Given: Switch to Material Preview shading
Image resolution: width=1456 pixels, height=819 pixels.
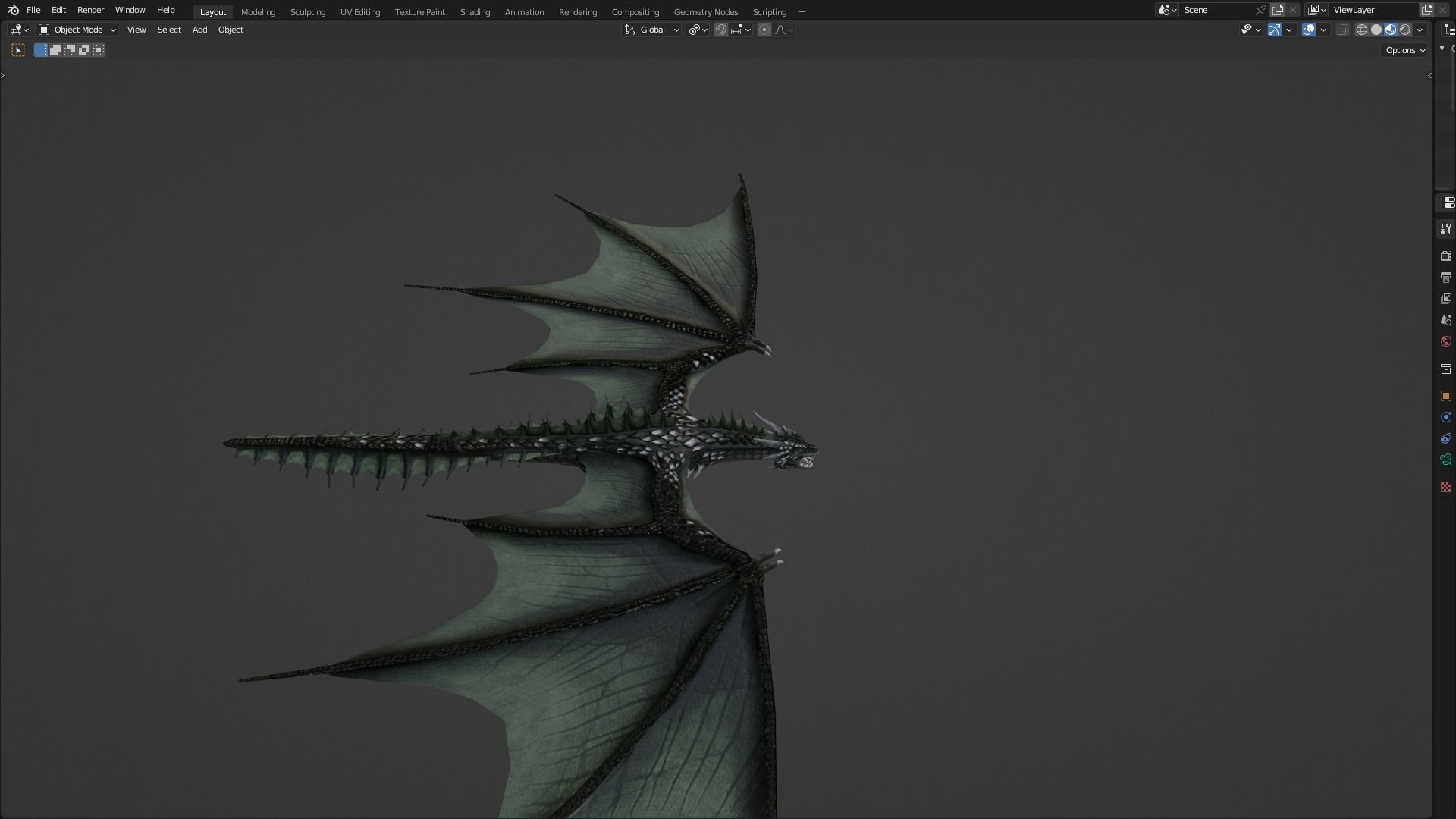Looking at the screenshot, I should 1391,30.
